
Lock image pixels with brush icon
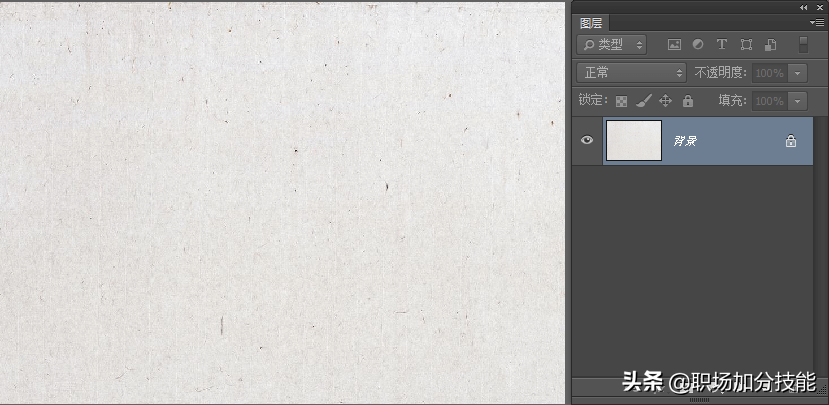coord(643,100)
